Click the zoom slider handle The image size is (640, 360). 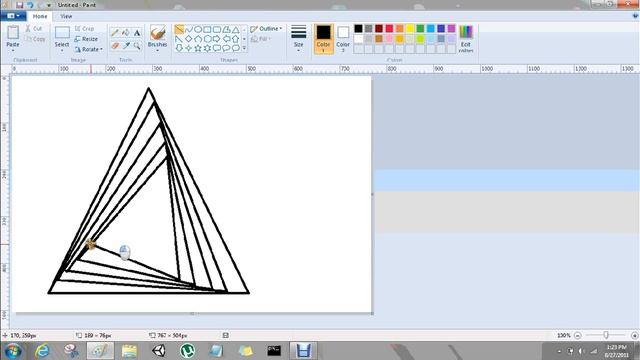606,335
